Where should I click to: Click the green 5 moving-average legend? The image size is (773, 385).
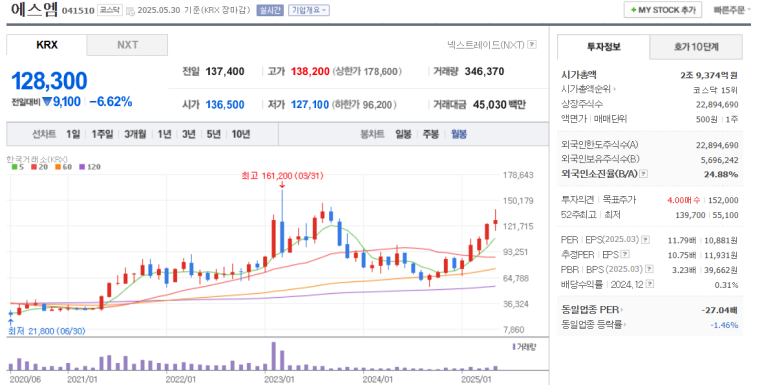[18, 167]
